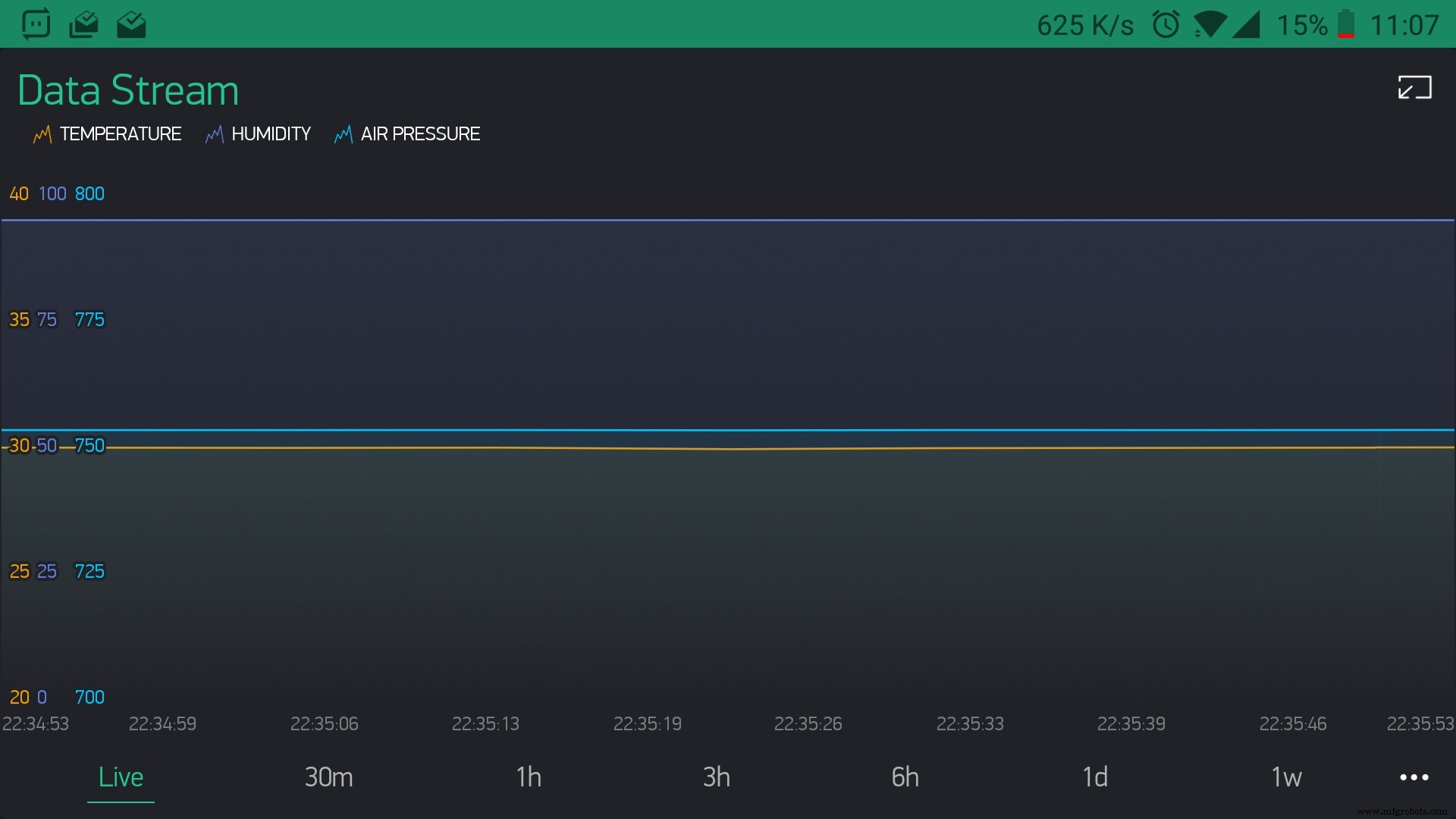Tap the low battery indicator
This screenshot has height=819, width=1456.
[x=1348, y=24]
